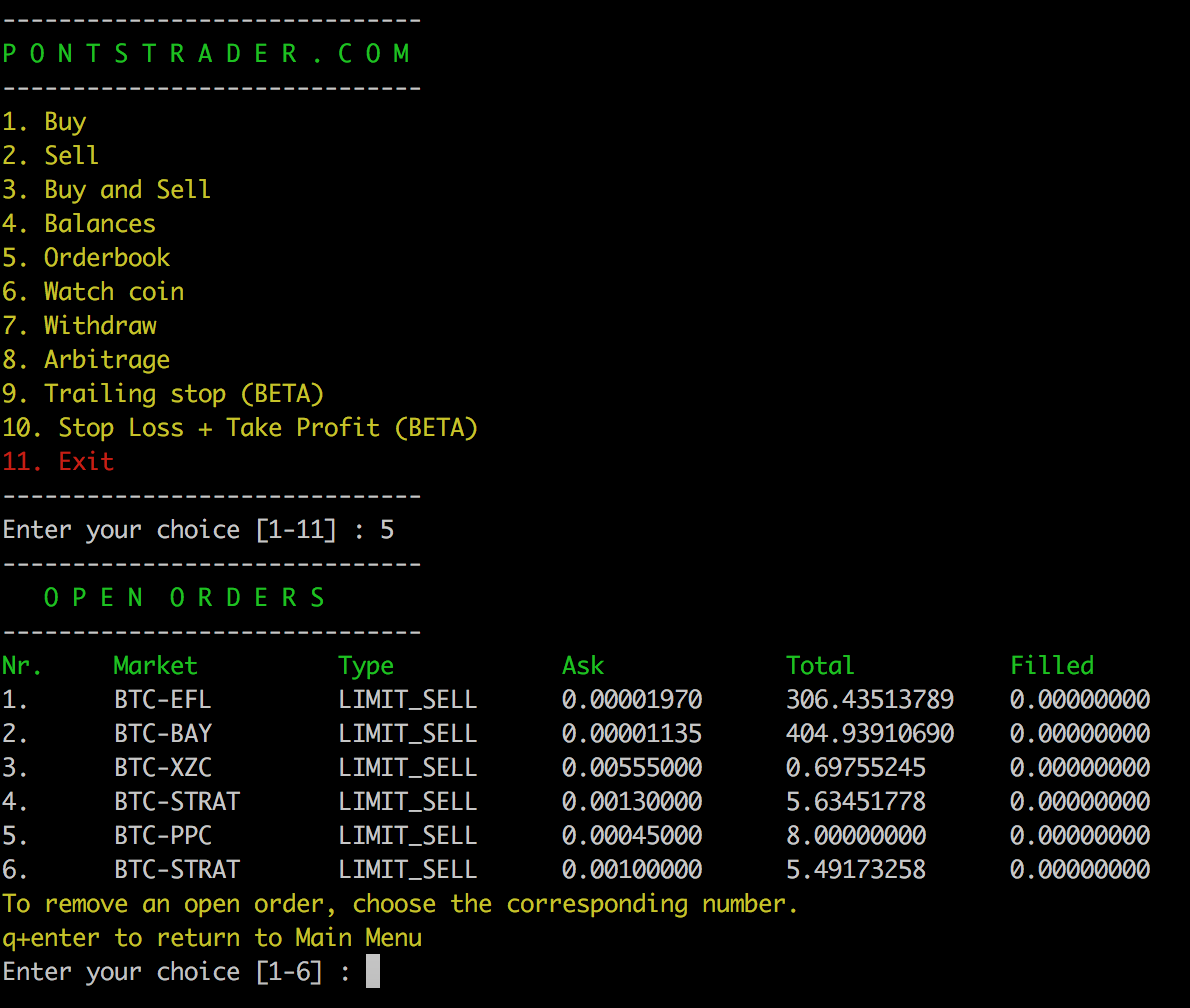This screenshot has height=1008, width=1190.
Task: Click the 'Filled' column header
Action: [x=1052, y=666]
